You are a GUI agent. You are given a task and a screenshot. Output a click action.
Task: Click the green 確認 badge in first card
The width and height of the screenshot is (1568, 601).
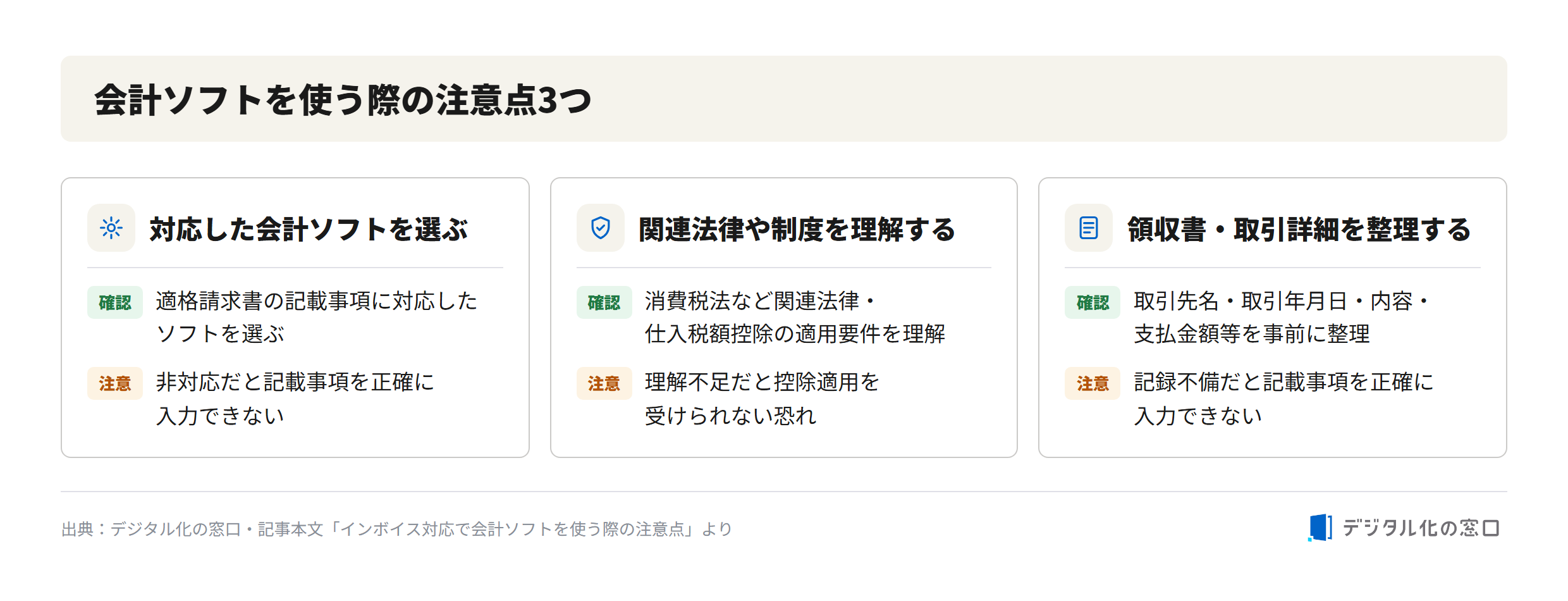click(x=115, y=302)
